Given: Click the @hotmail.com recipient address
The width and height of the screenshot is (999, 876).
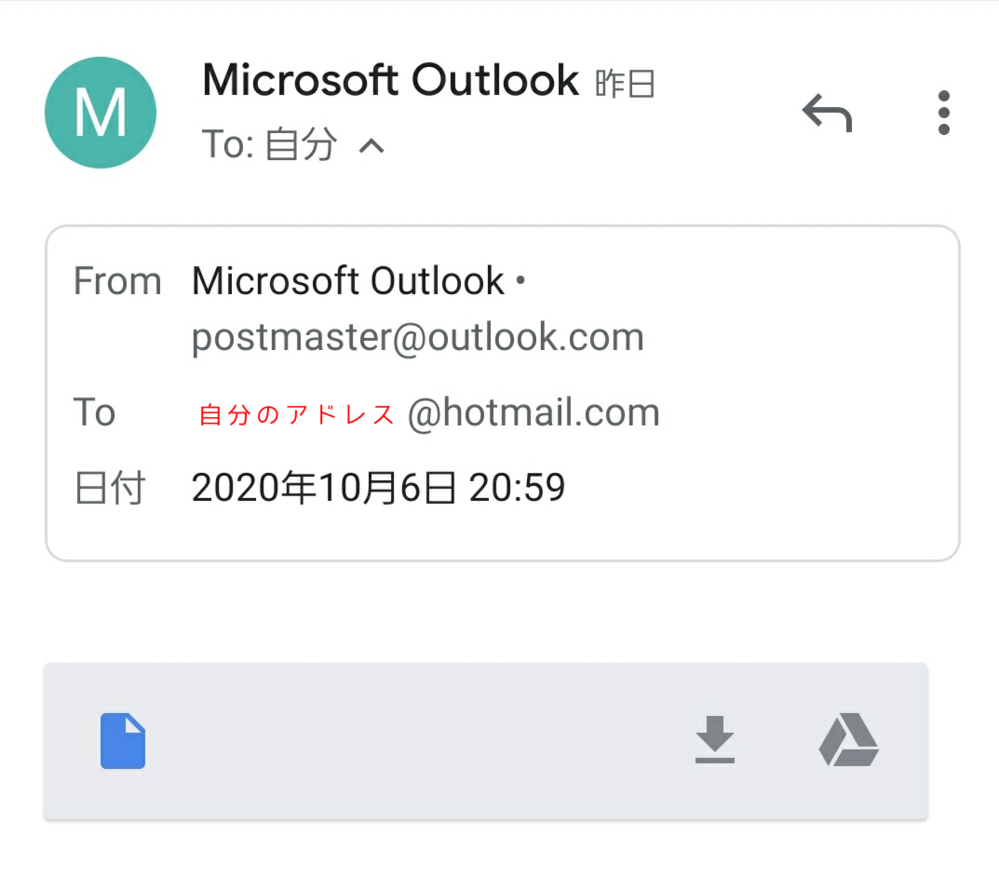Looking at the screenshot, I should pos(533,412).
